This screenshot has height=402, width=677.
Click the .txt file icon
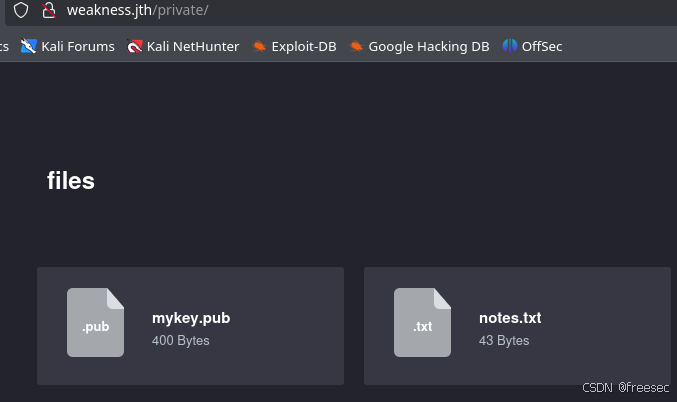coord(422,323)
